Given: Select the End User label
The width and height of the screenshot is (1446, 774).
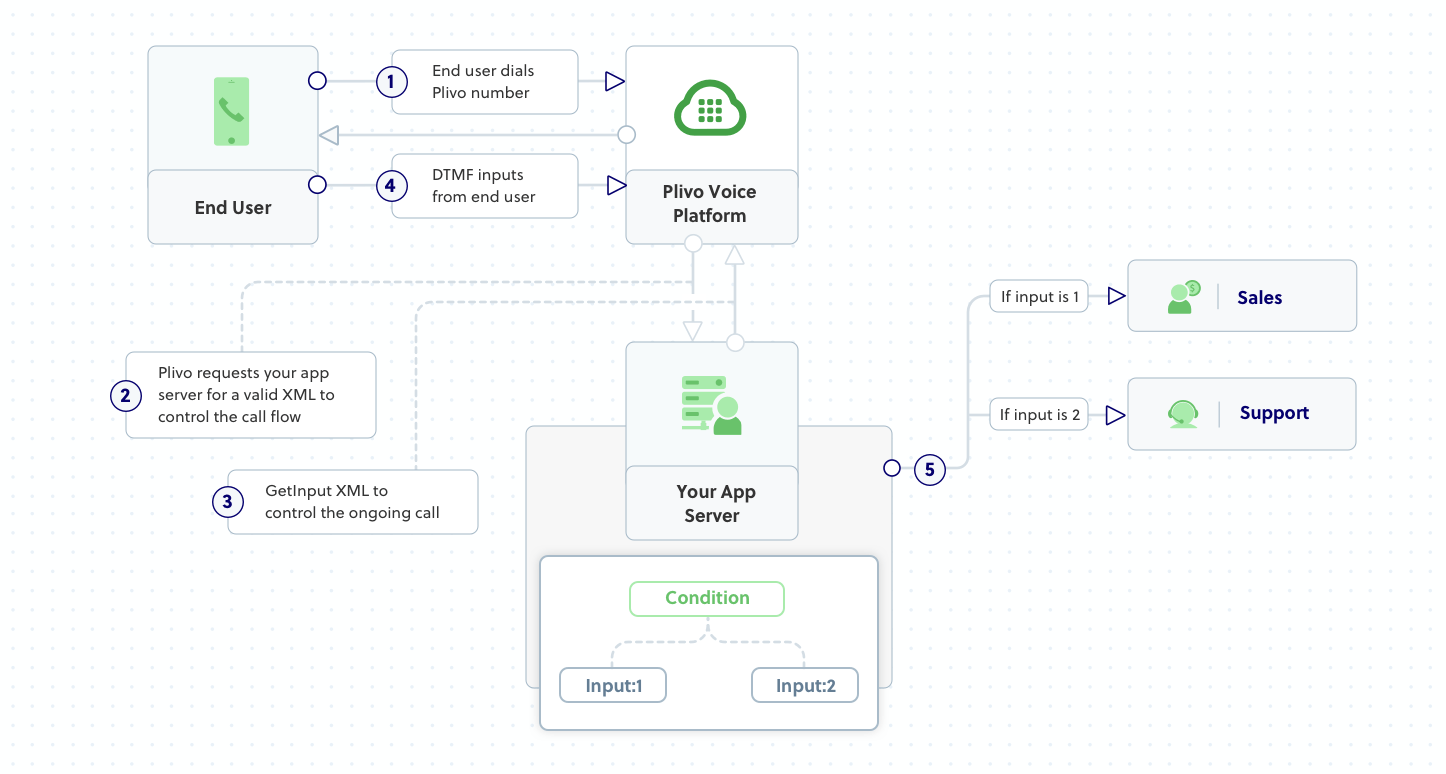Looking at the screenshot, I should coord(233,208).
